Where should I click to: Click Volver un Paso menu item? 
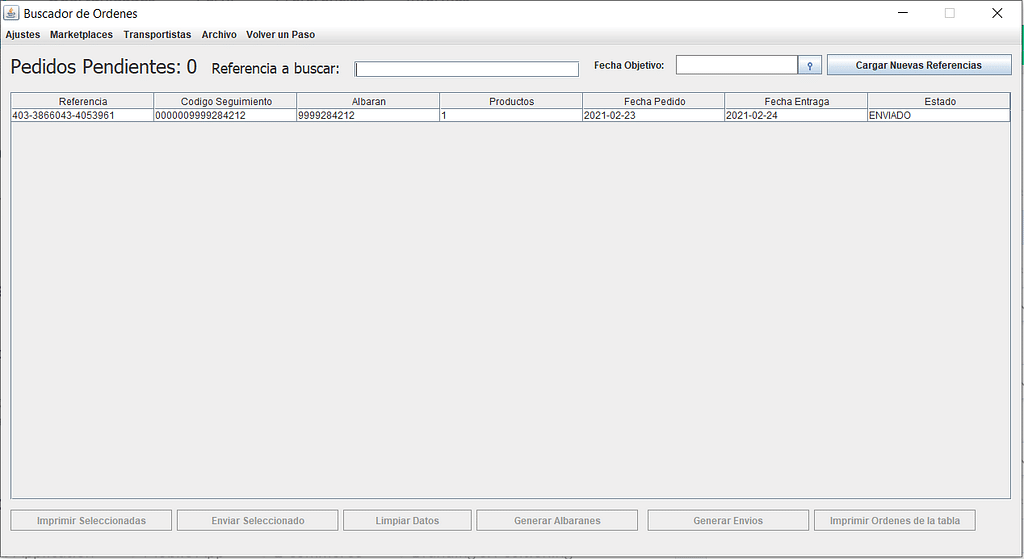[x=280, y=35]
